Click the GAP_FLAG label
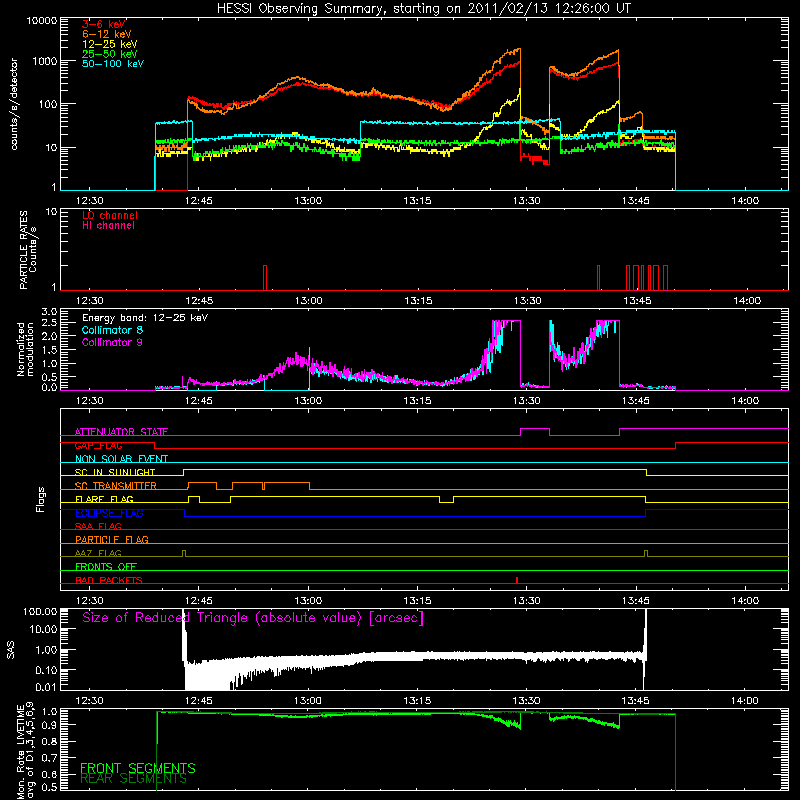The height and width of the screenshot is (800, 800). coord(98,445)
